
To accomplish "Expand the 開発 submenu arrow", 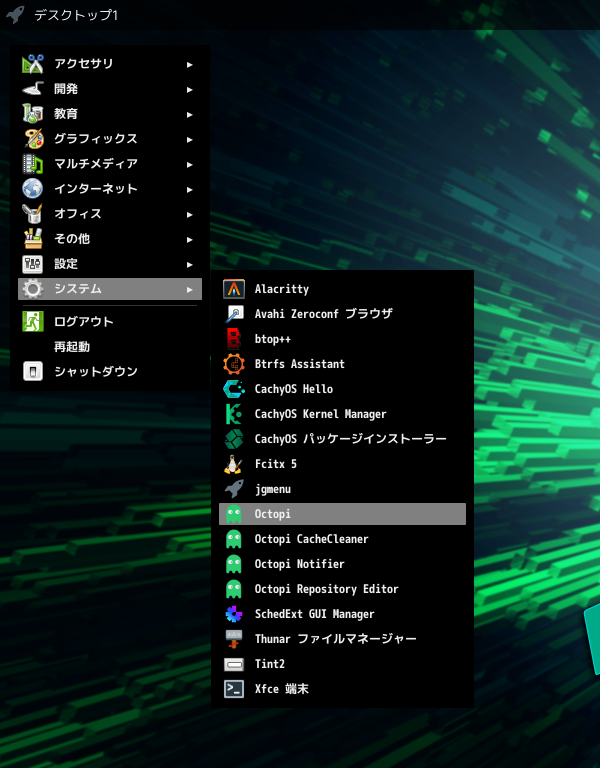I will coord(190,89).
